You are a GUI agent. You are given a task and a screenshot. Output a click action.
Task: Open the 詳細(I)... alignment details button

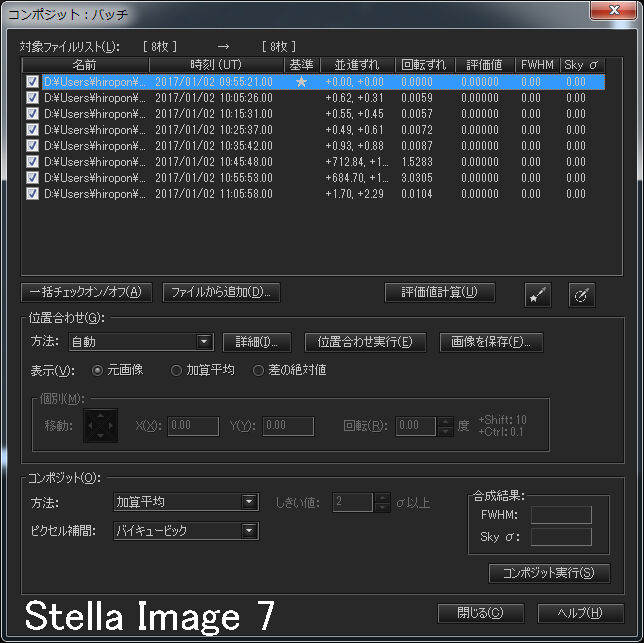click(x=257, y=342)
